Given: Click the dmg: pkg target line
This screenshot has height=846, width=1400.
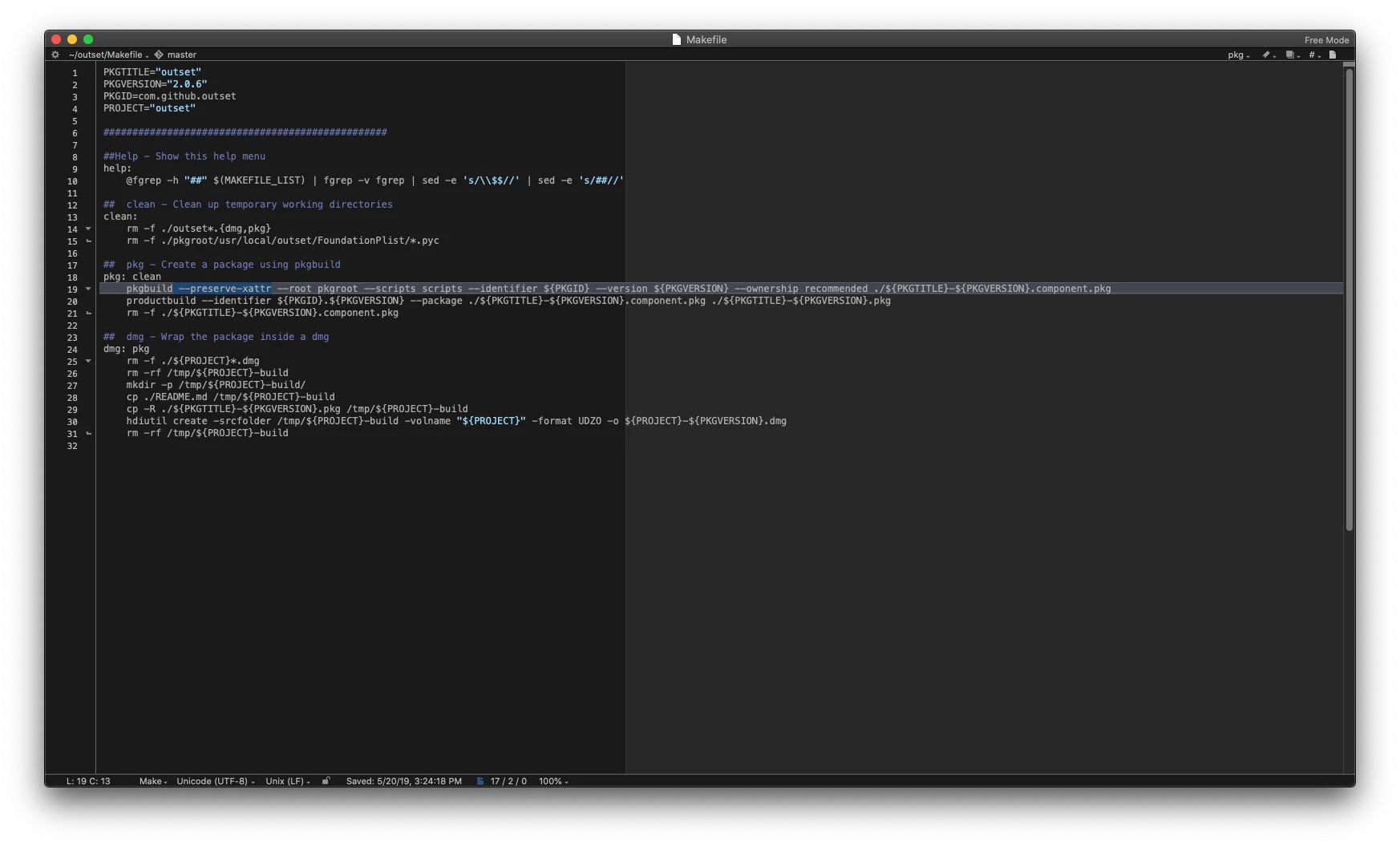Looking at the screenshot, I should [126, 349].
